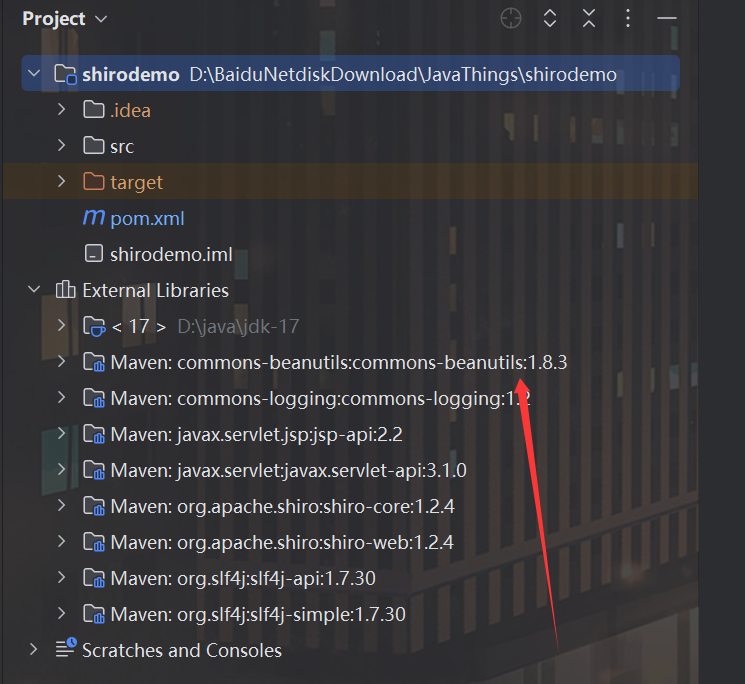Hide the Project tool window
The height and width of the screenshot is (684, 745).
click(x=667, y=18)
